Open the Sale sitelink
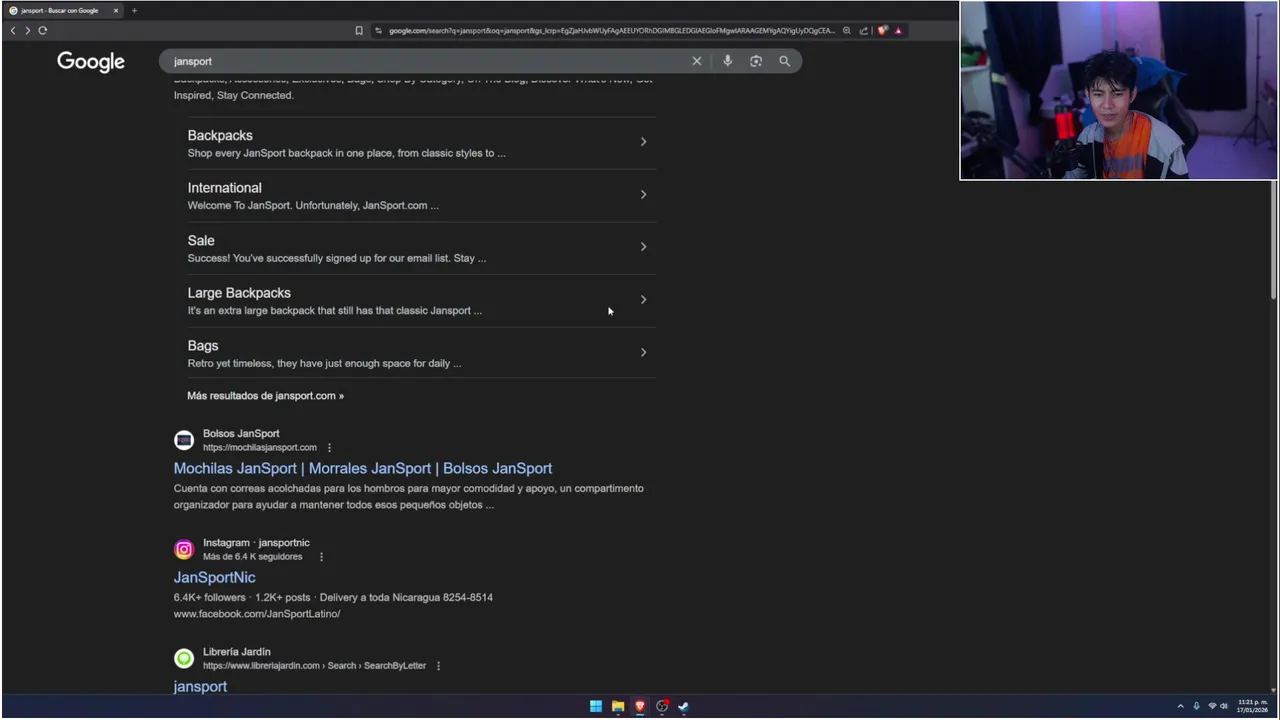Screen dimensions: 1280x720 [201, 240]
